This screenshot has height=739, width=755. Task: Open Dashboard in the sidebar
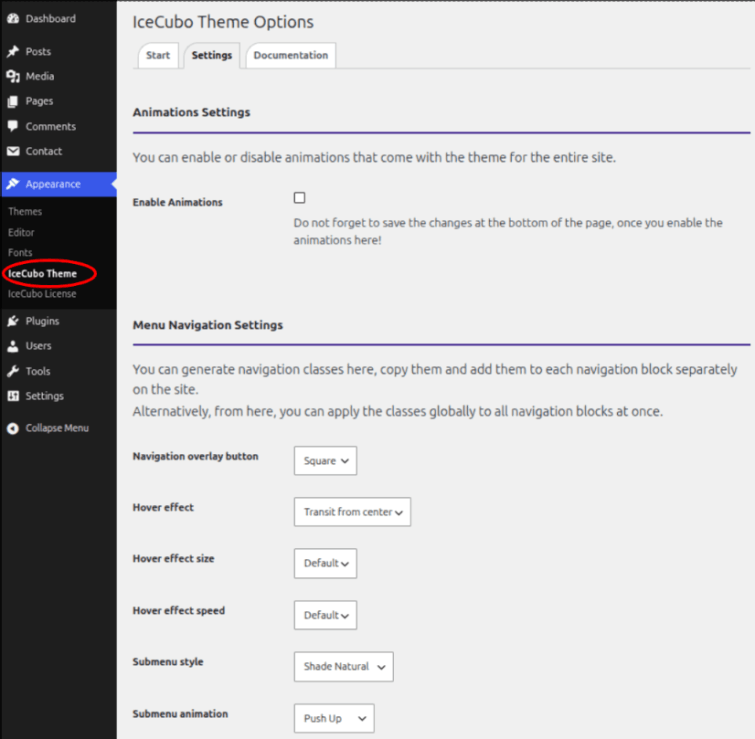(x=58, y=19)
